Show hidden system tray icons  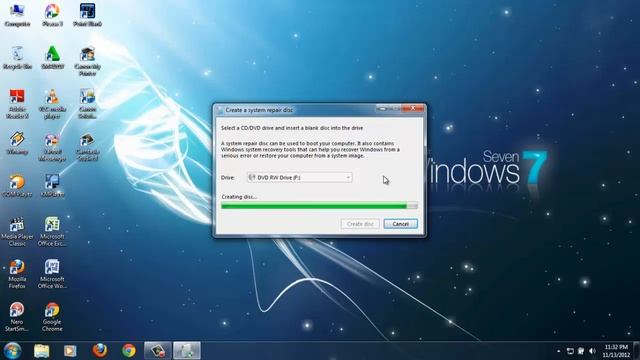pos(558,351)
